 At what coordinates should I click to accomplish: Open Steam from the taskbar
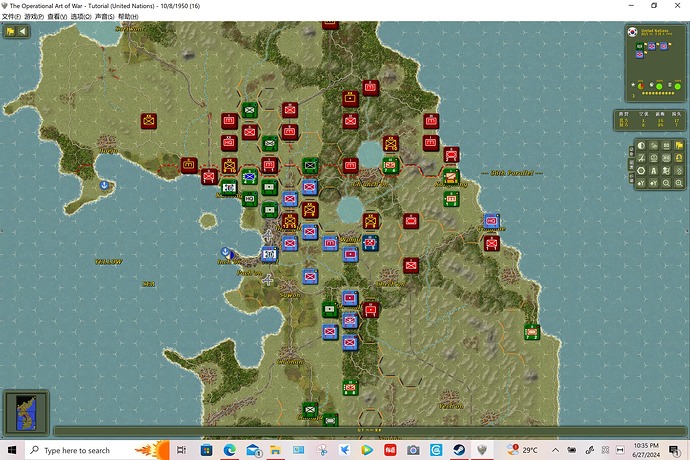(x=459, y=450)
